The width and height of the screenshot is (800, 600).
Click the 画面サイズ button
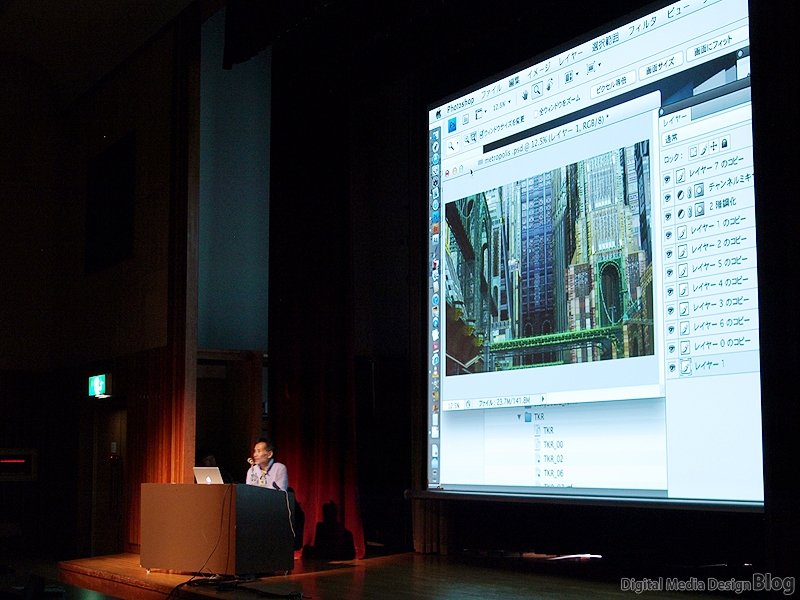(x=660, y=67)
